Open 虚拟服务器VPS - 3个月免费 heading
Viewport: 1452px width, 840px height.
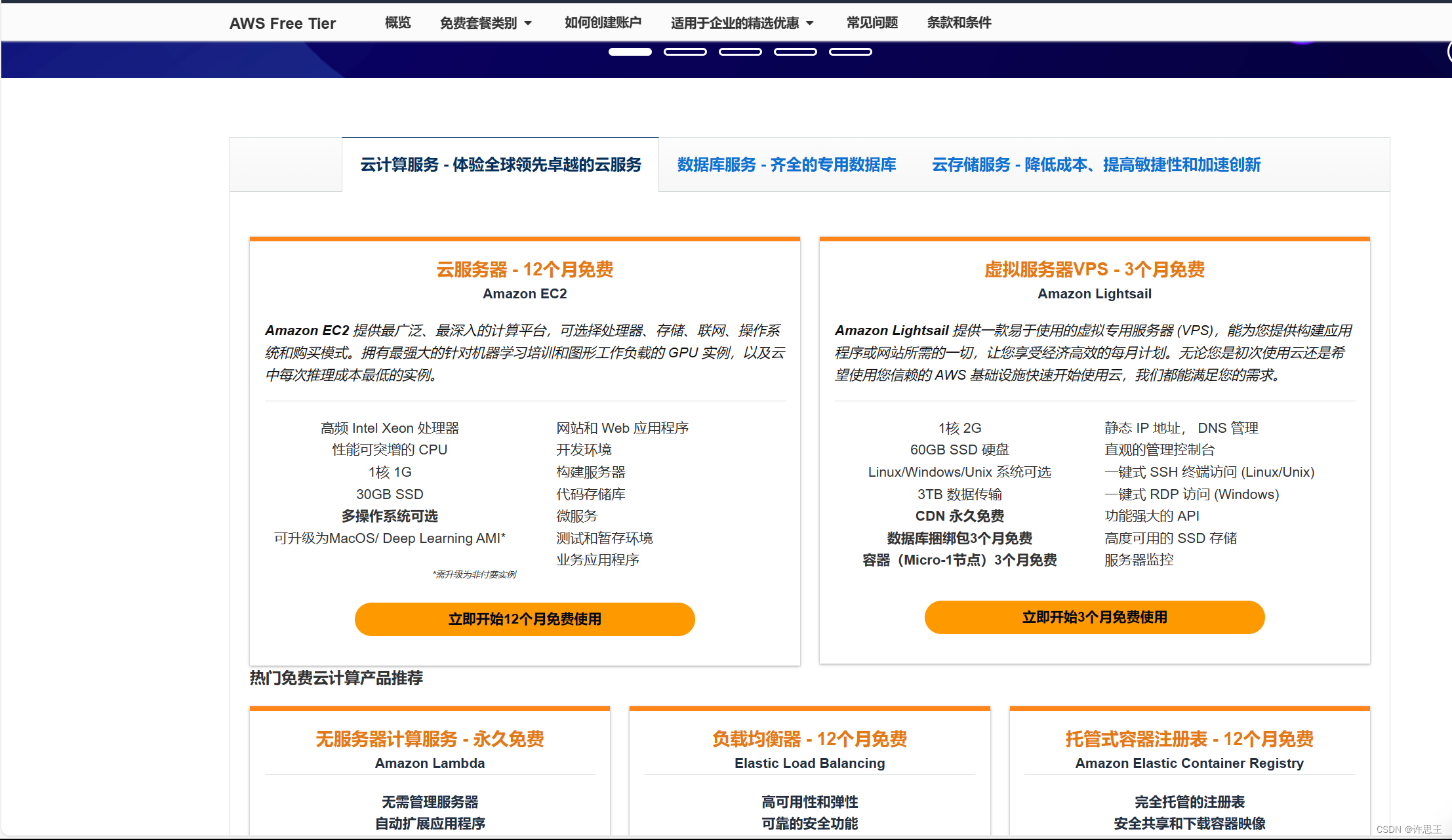coord(1095,270)
